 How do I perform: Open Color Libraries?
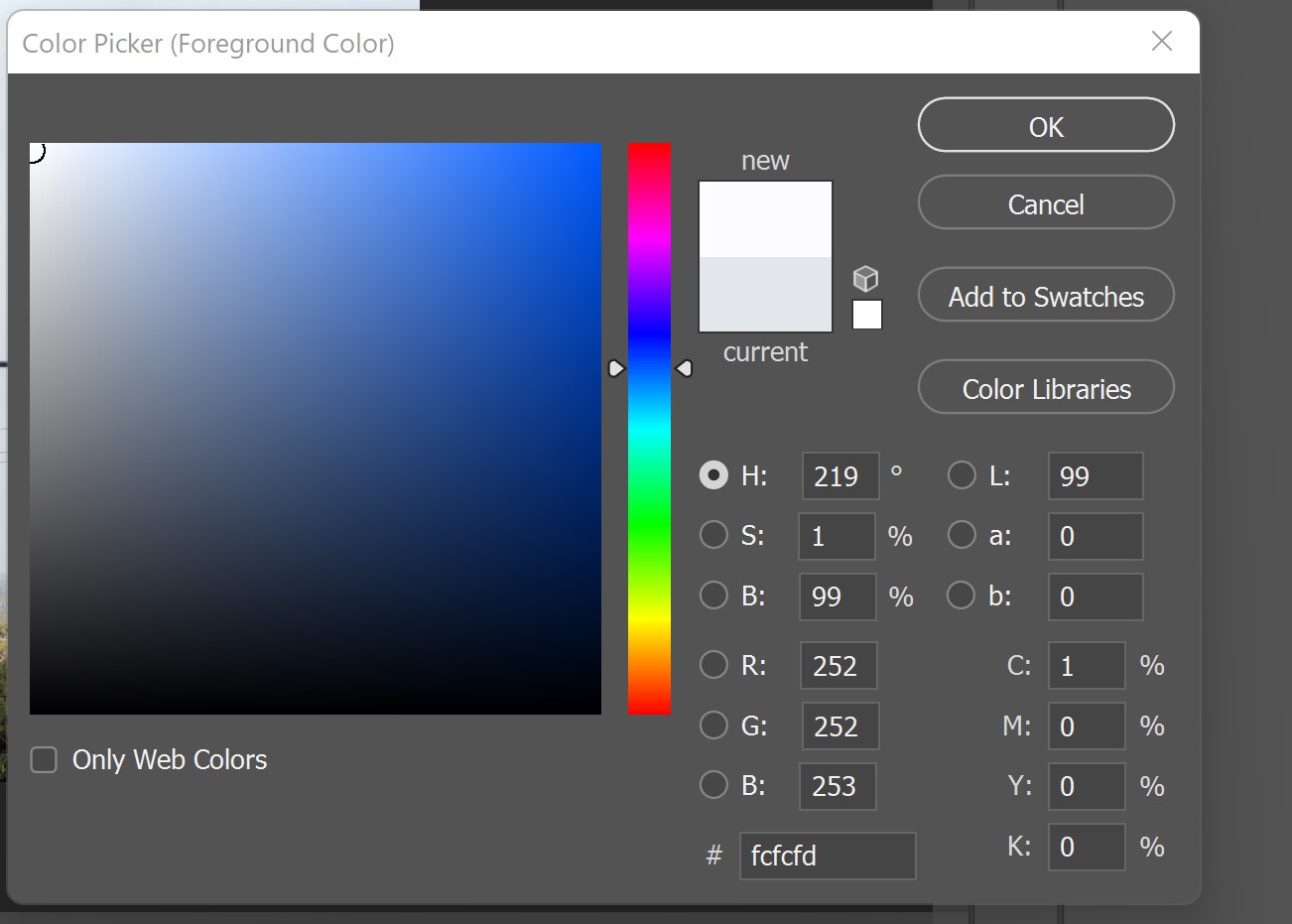coord(1046,388)
